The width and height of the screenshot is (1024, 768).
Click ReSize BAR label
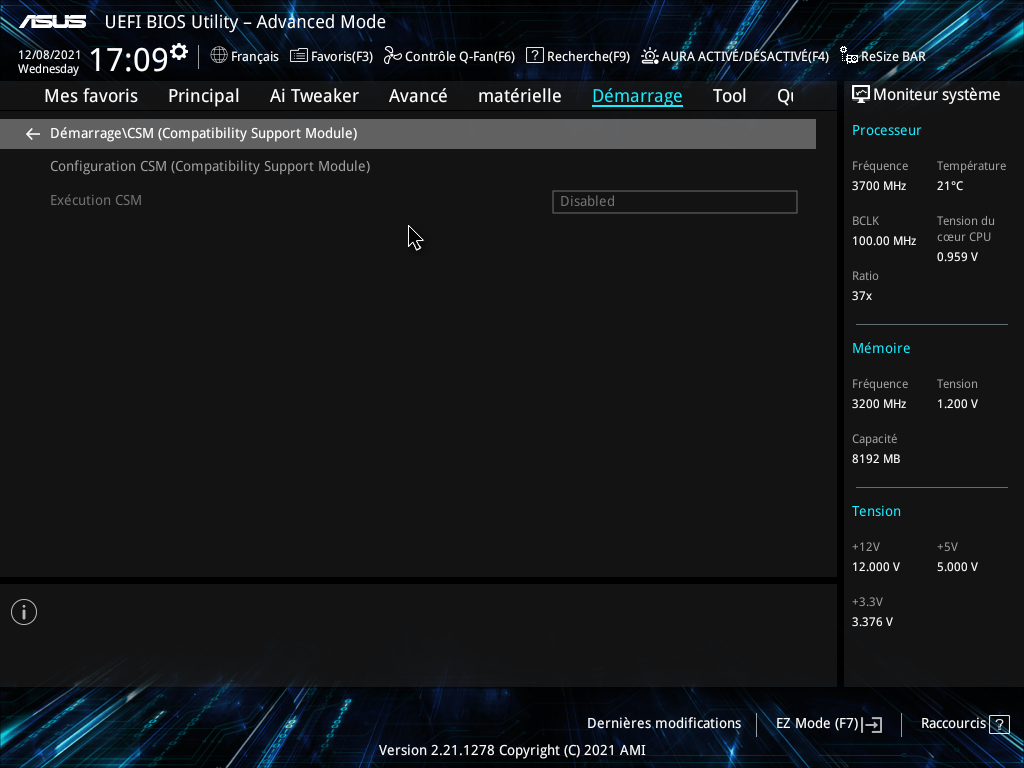pos(893,57)
